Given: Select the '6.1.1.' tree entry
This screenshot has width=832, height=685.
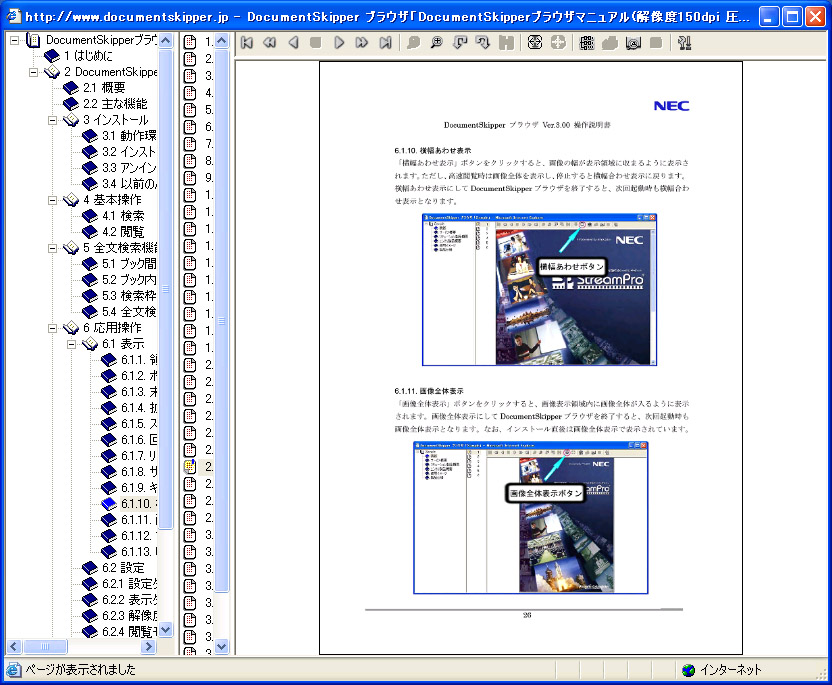Looking at the screenshot, I should click(139, 360).
